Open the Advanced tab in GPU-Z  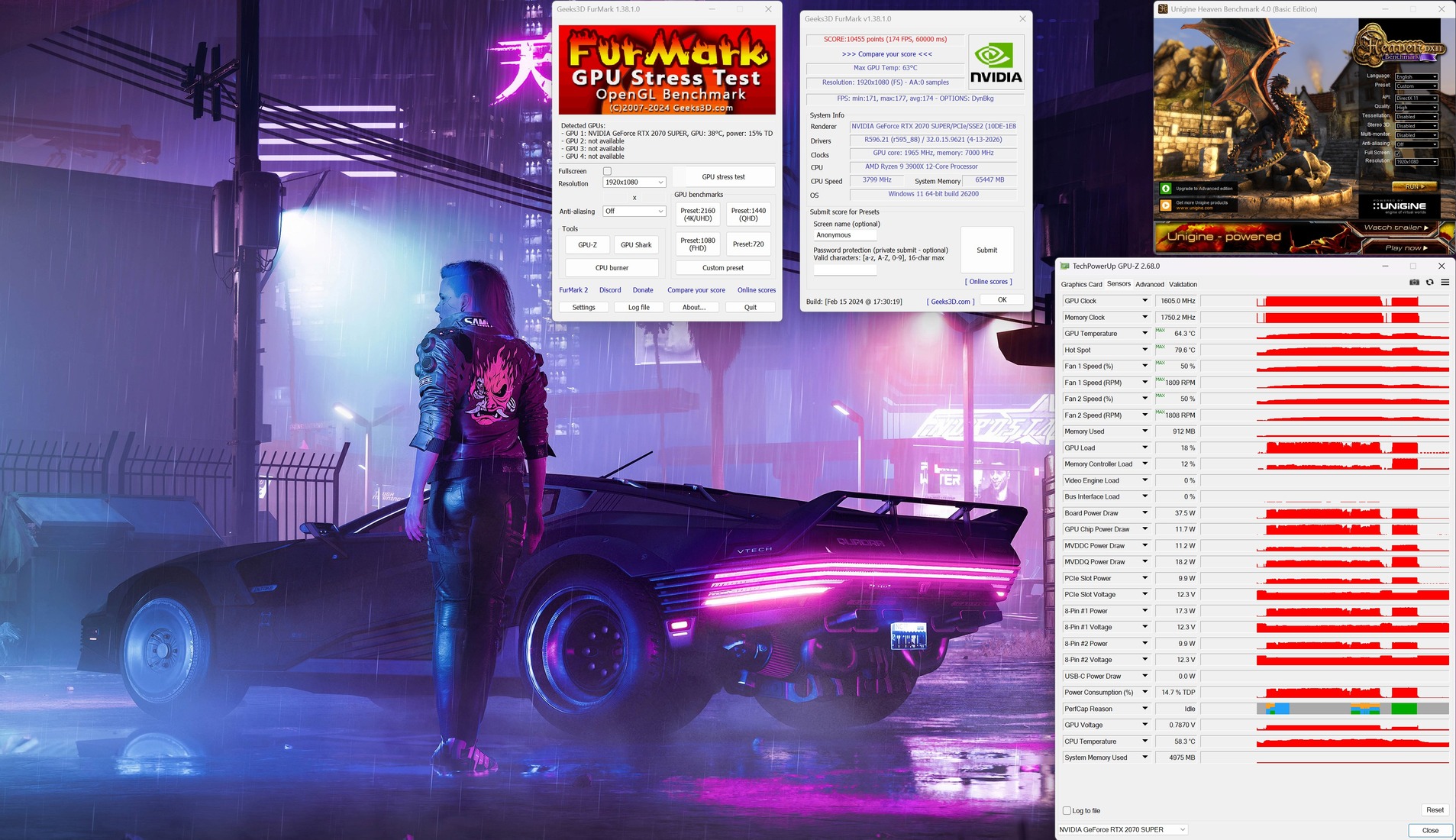pyautogui.click(x=1149, y=284)
